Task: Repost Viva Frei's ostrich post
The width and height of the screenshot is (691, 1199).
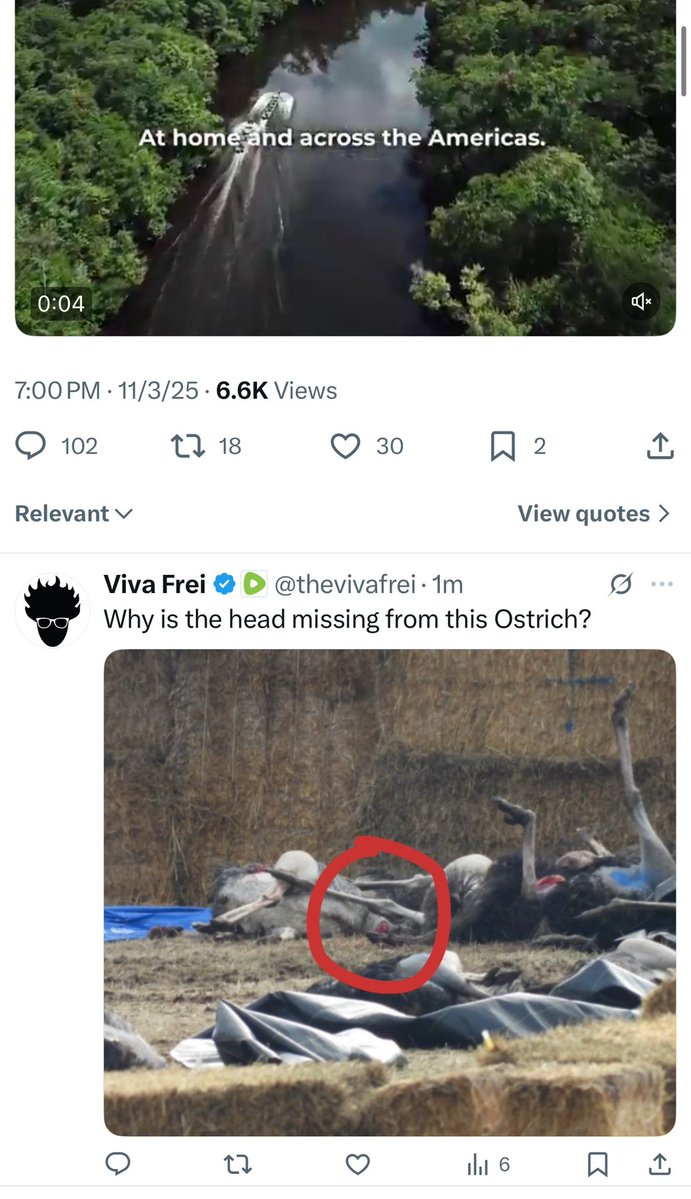Action: point(238,1164)
